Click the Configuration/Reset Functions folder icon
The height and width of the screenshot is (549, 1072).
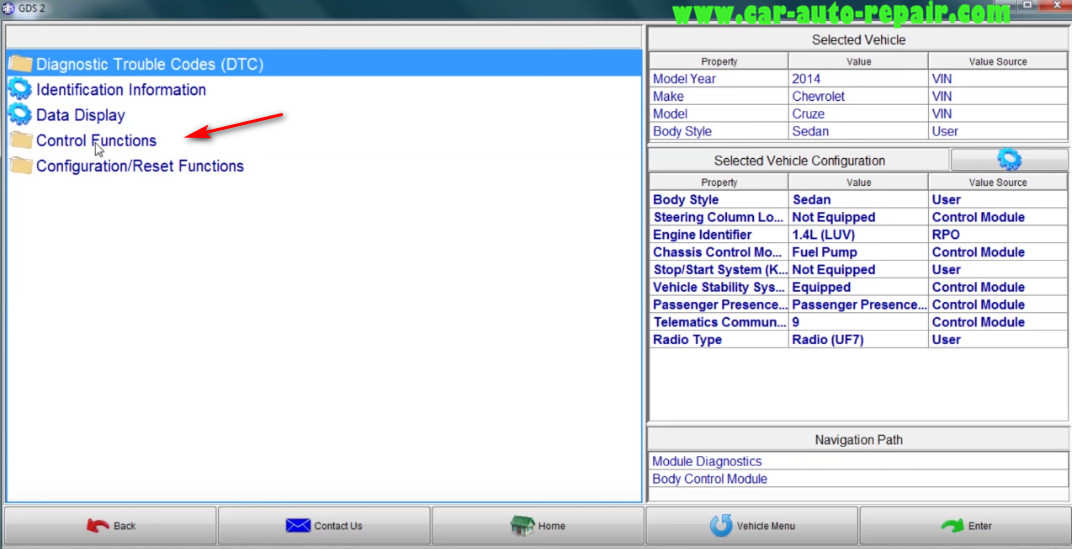click(x=21, y=165)
